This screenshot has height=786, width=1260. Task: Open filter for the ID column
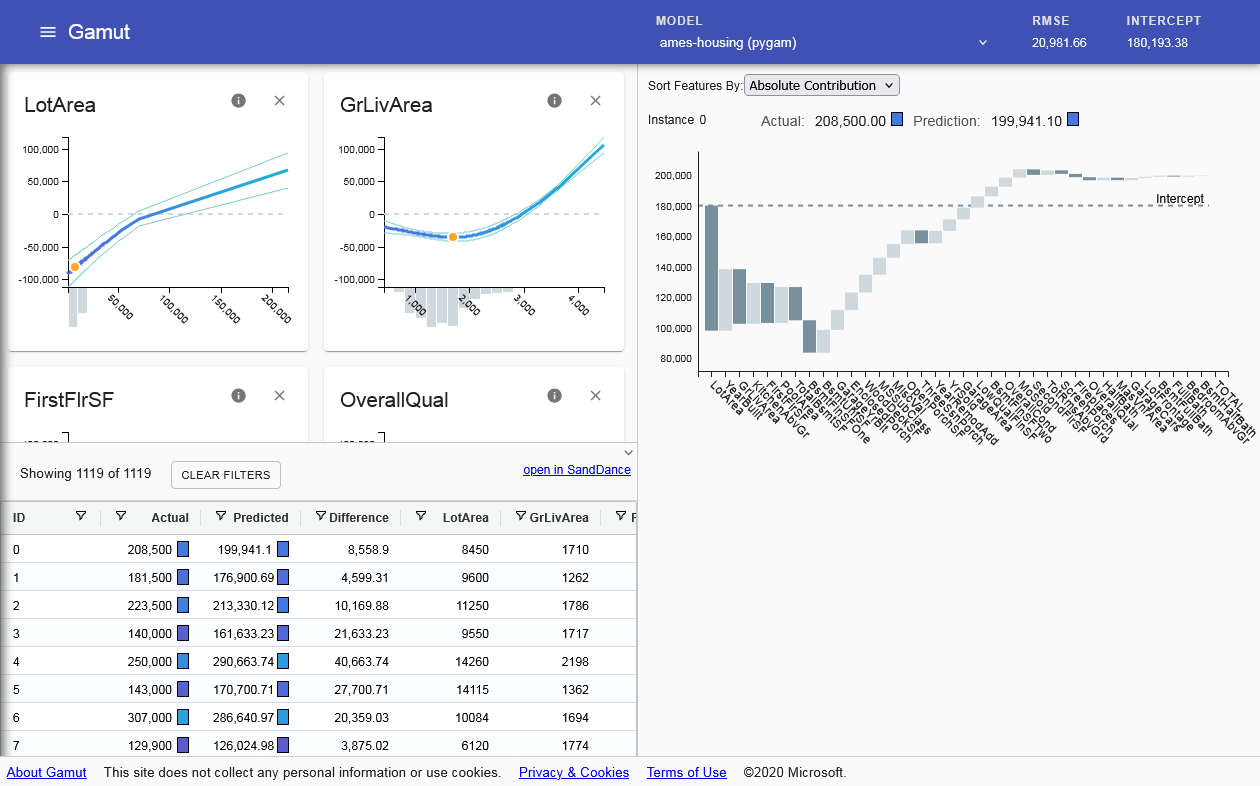point(81,516)
